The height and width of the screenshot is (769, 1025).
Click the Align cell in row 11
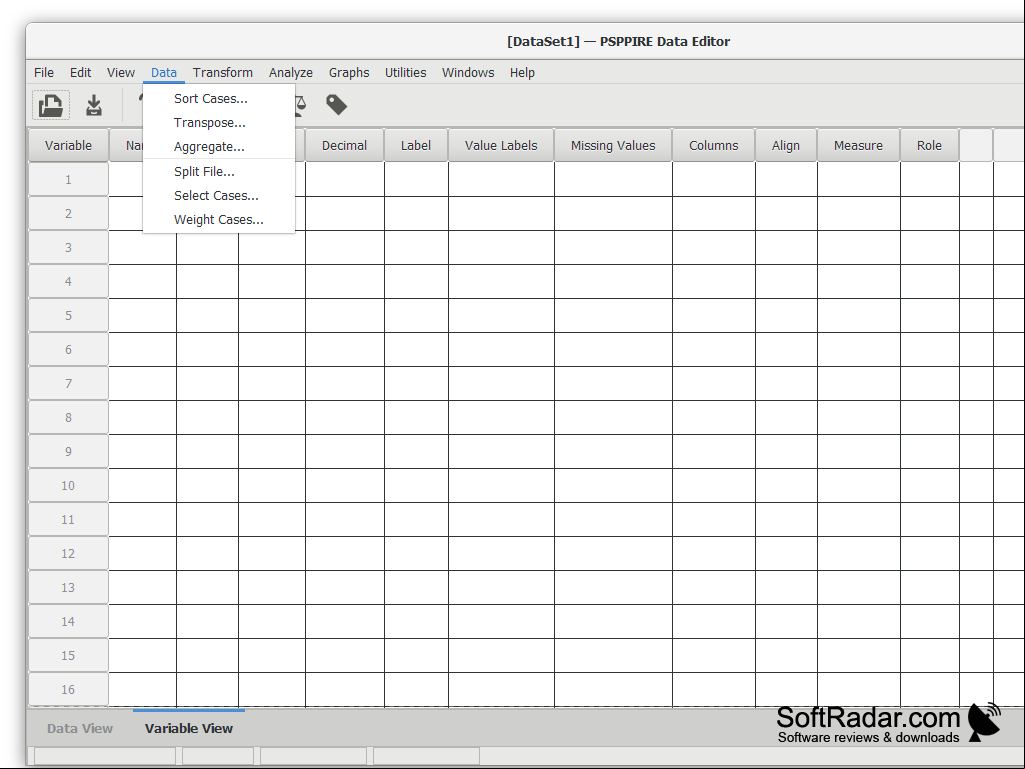coord(786,519)
